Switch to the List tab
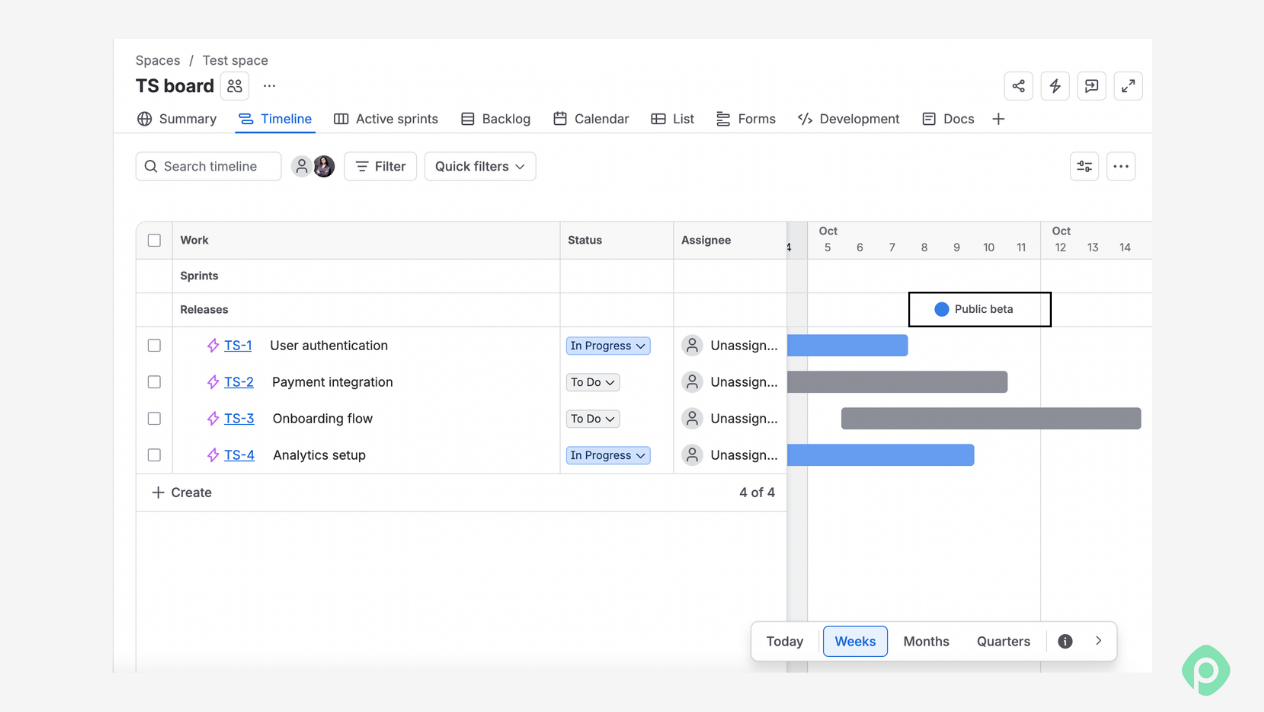Viewport: 1264px width, 712px height. tap(673, 119)
